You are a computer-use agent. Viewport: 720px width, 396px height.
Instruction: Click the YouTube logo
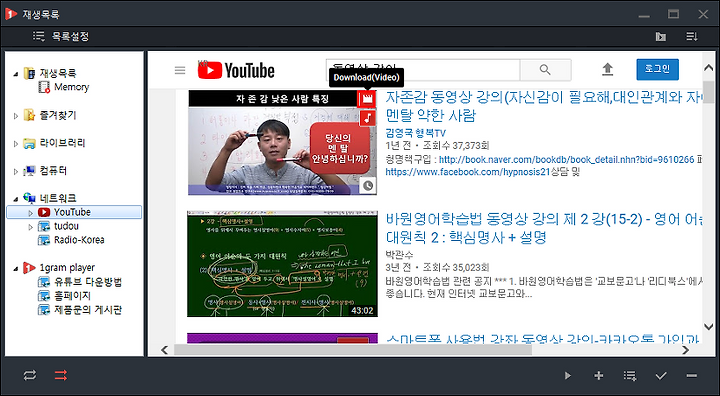coord(236,70)
